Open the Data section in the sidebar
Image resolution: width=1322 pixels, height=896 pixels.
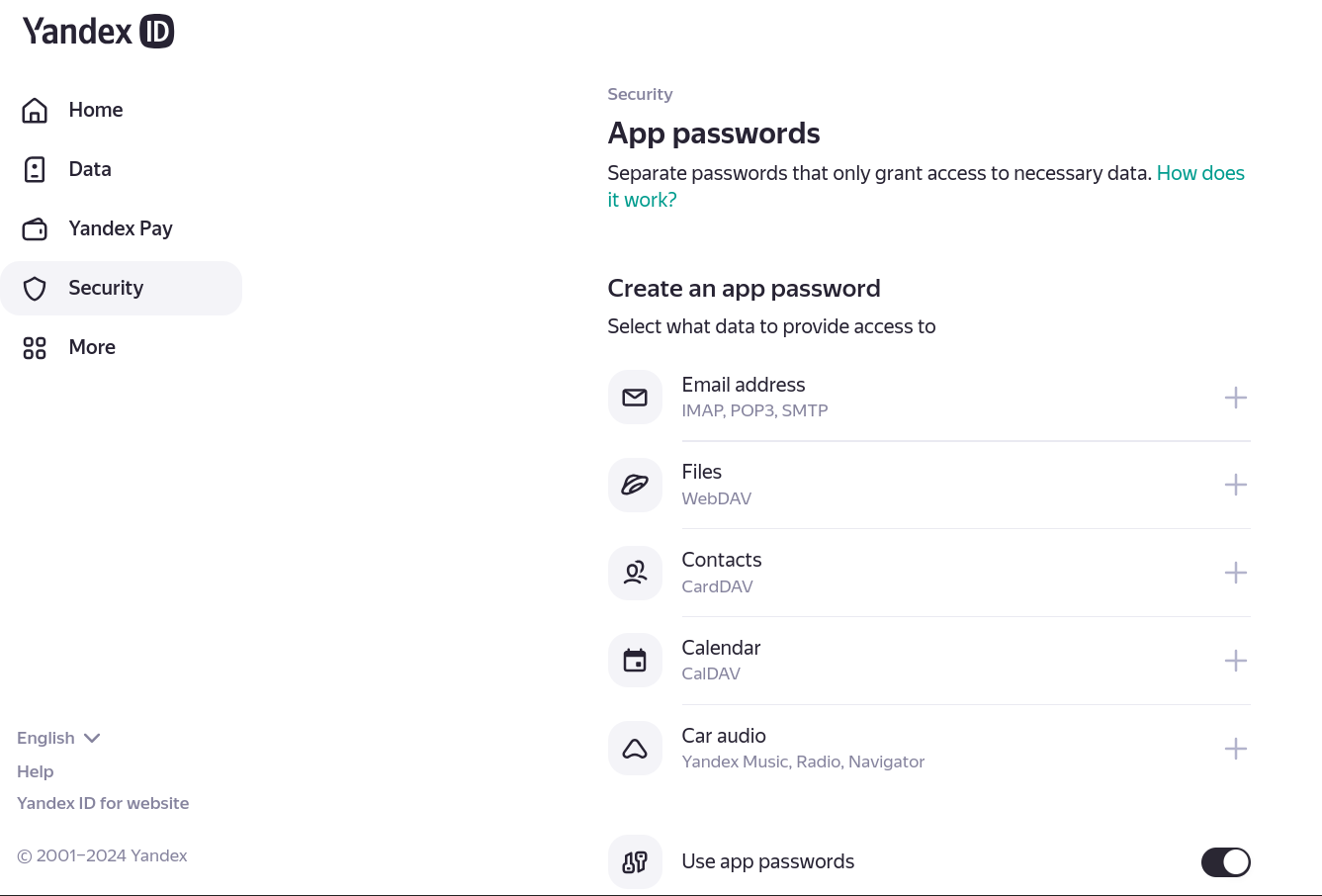coord(89,169)
